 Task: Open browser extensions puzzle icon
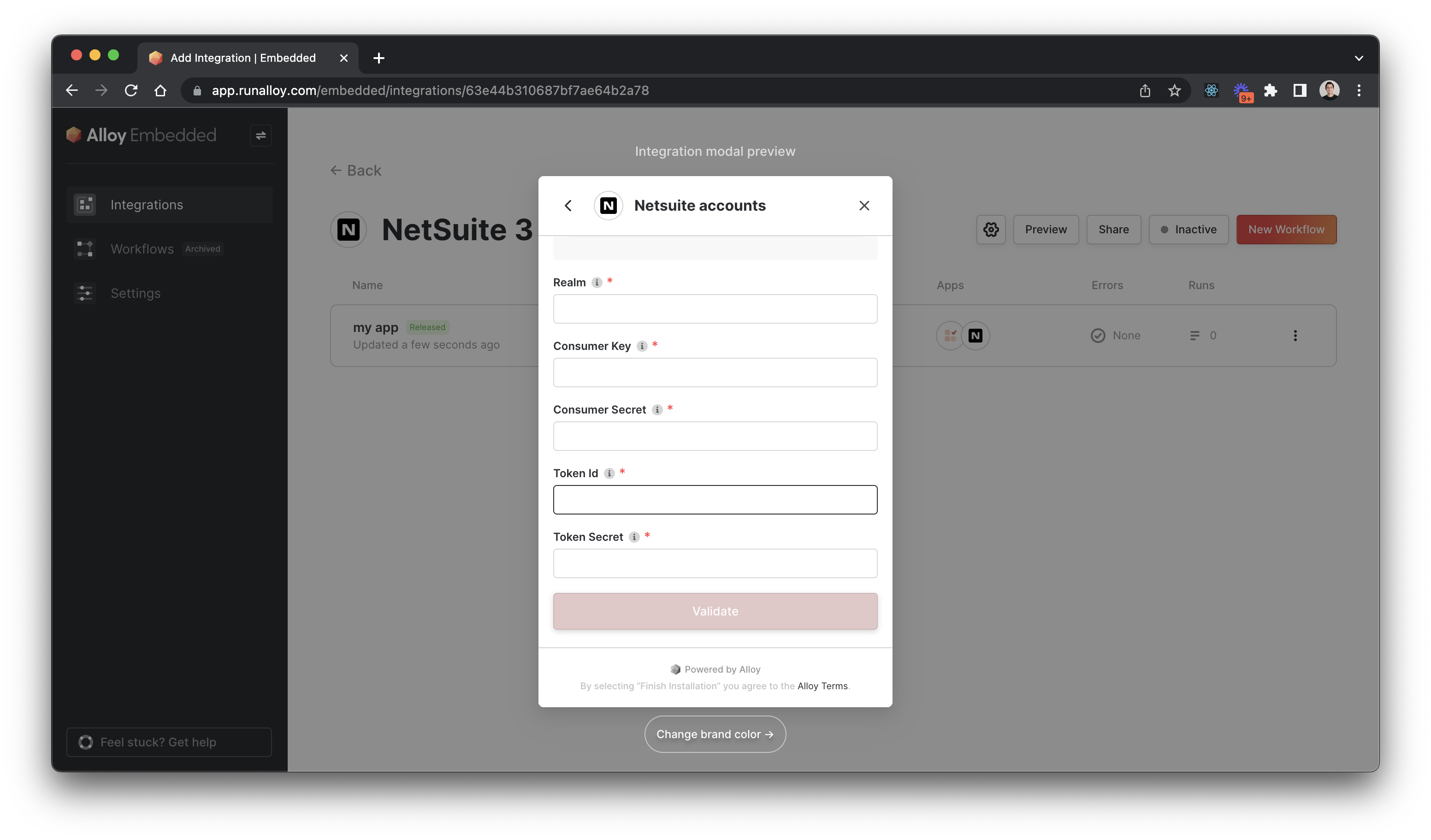[x=1270, y=90]
